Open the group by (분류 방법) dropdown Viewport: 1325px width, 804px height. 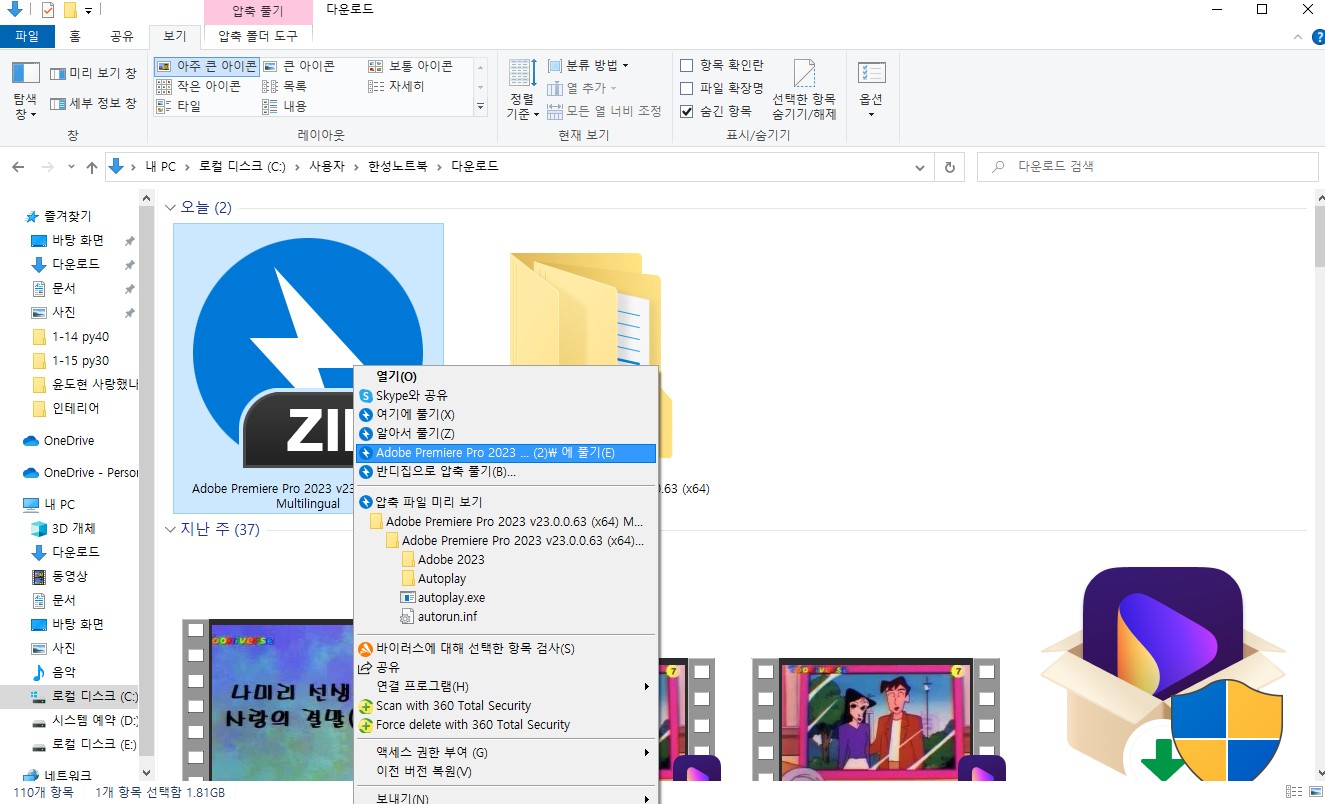pyautogui.click(x=588, y=66)
